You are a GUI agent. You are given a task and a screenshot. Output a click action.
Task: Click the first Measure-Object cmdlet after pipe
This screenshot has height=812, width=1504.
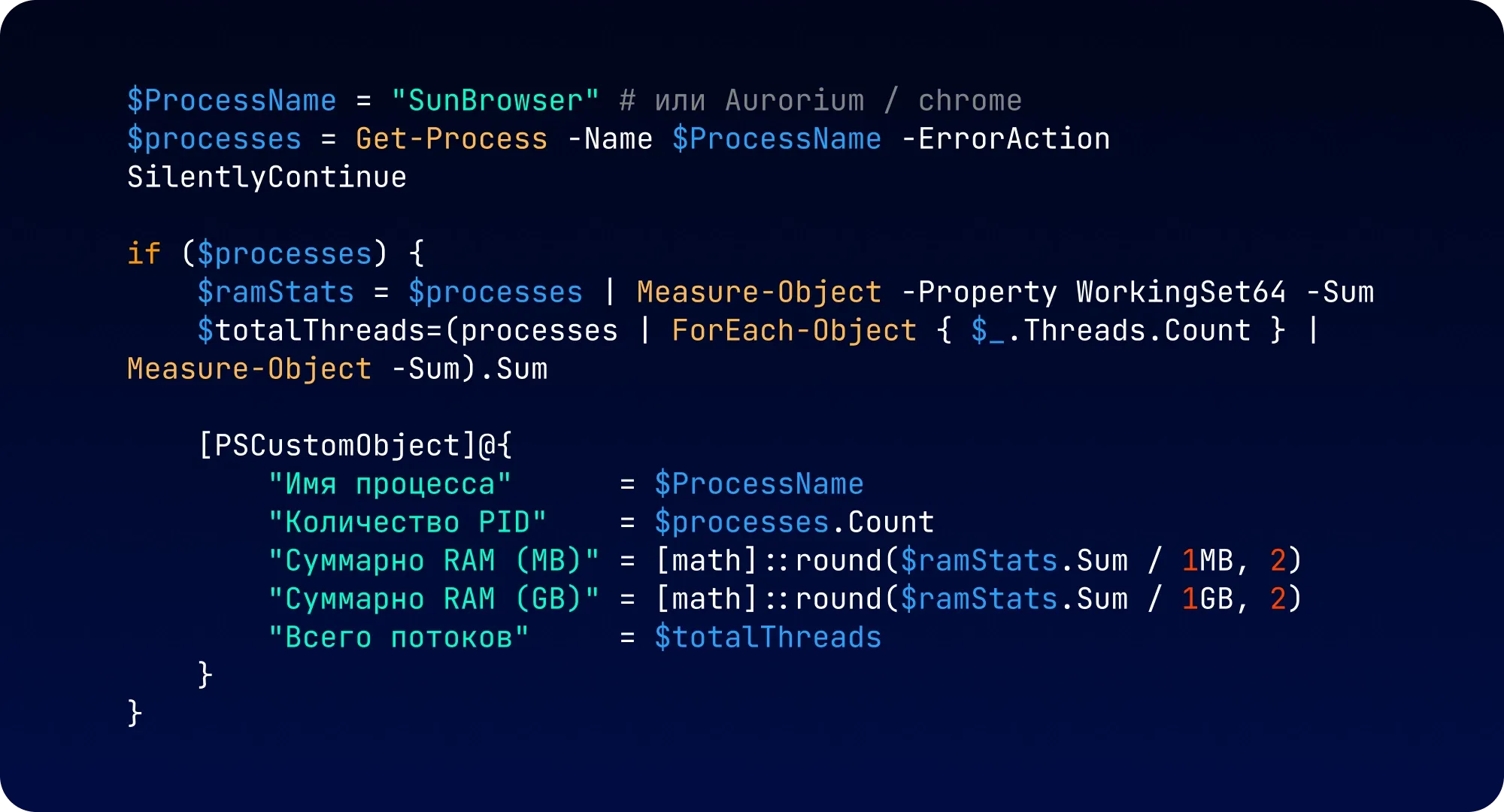pyautogui.click(x=759, y=292)
